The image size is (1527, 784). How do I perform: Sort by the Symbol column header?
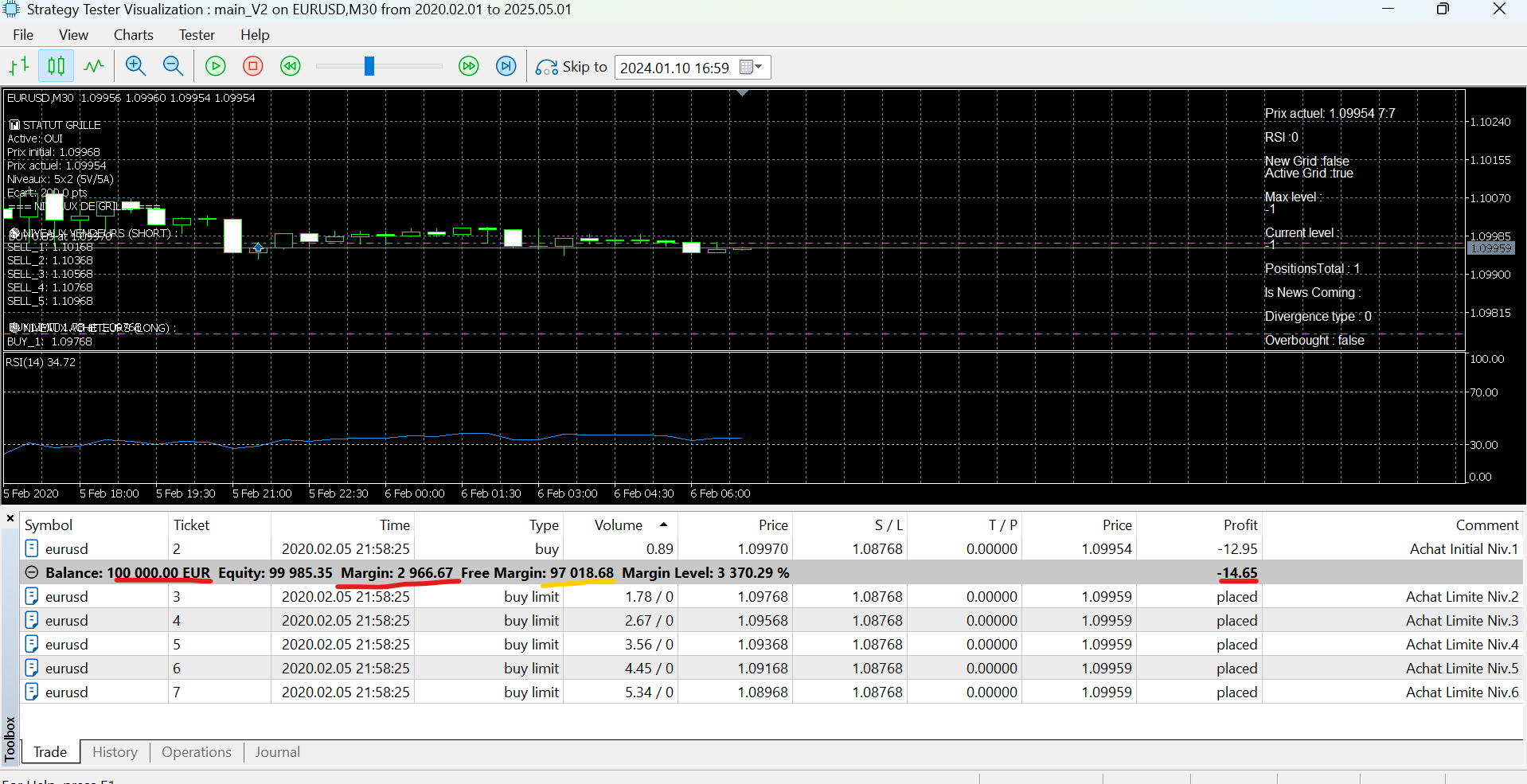[49, 525]
